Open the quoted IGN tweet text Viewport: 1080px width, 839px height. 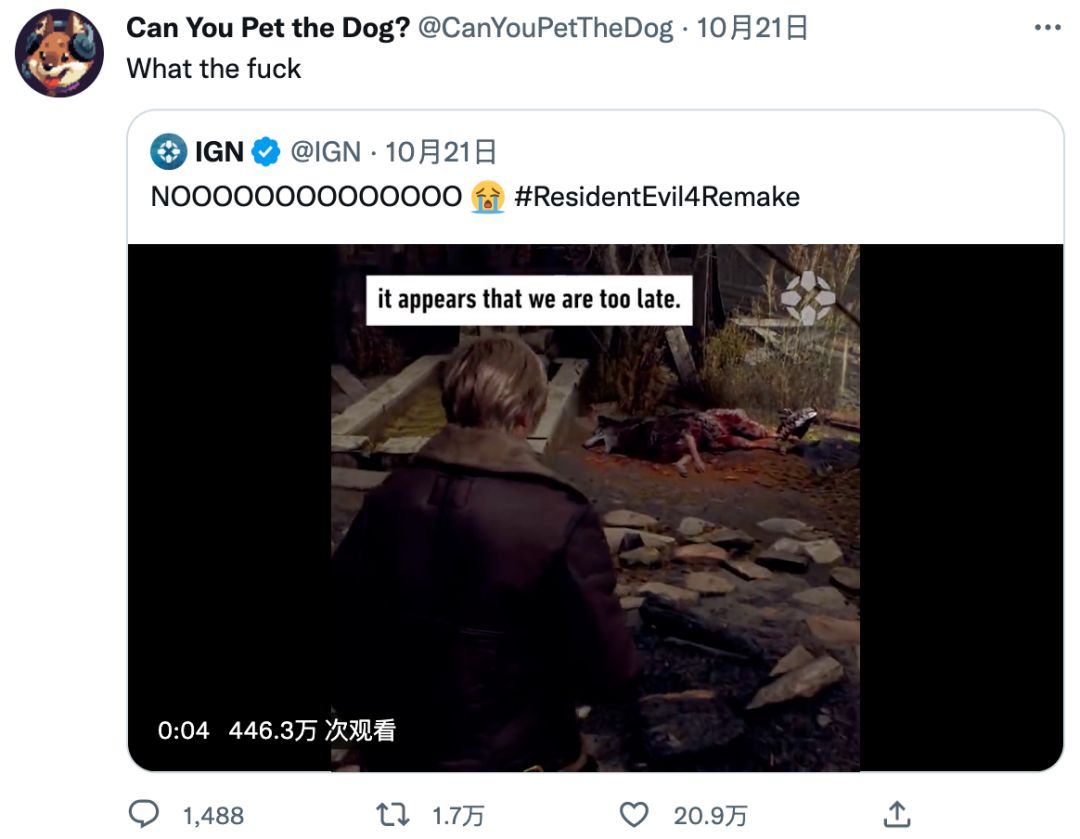click(x=308, y=197)
